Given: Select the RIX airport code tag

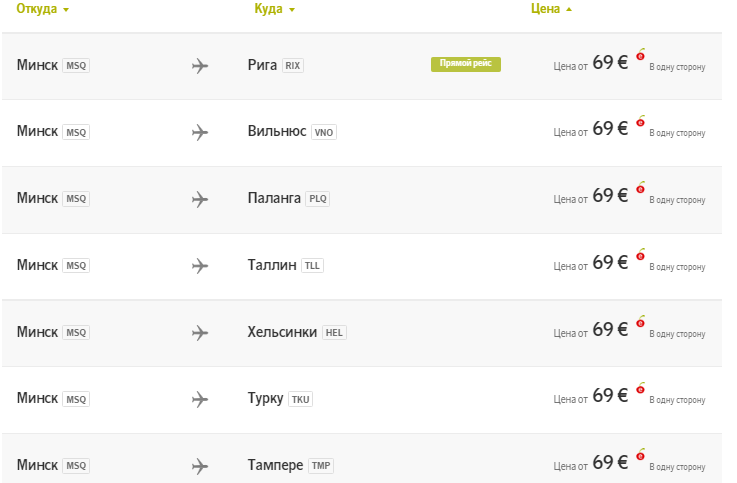Looking at the screenshot, I should pyautogui.click(x=292, y=66).
